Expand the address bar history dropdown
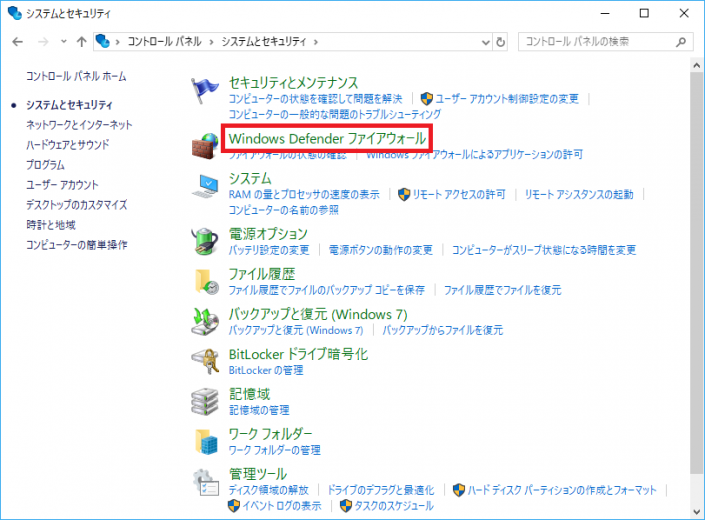The width and height of the screenshot is (705, 520). pyautogui.click(x=486, y=42)
